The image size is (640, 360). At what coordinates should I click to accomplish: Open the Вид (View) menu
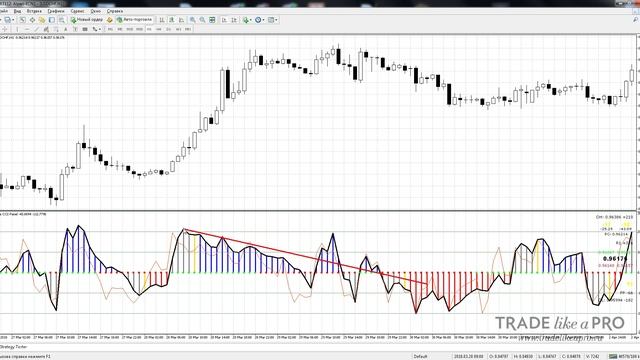(18, 11)
